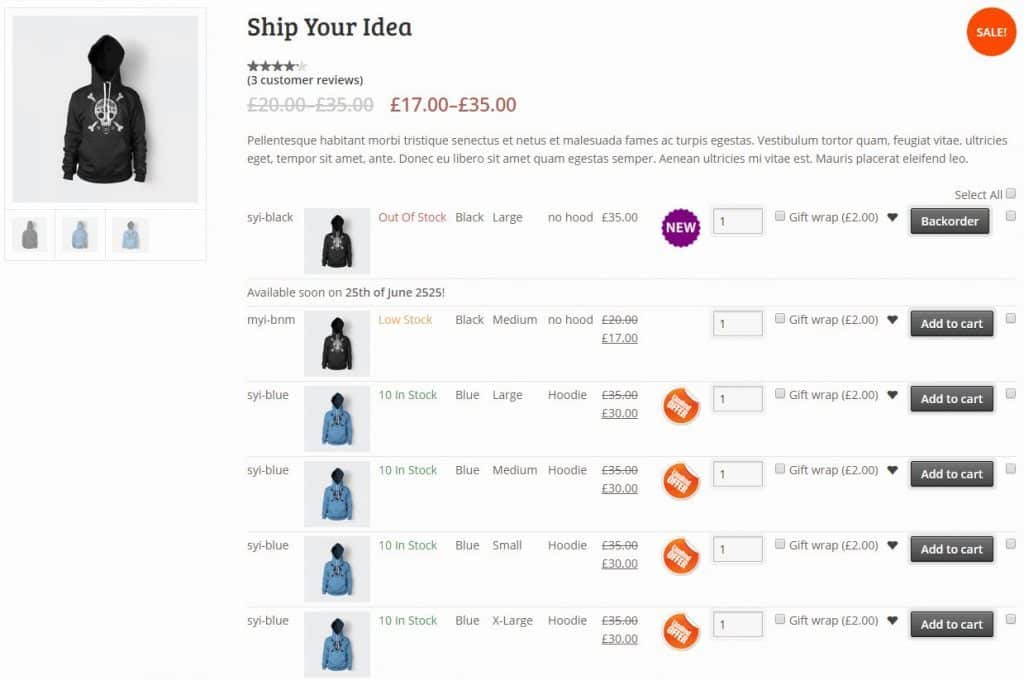Click the NEW badge on the syi-black row
Viewport: 1024px width, 680px height.
point(680,228)
